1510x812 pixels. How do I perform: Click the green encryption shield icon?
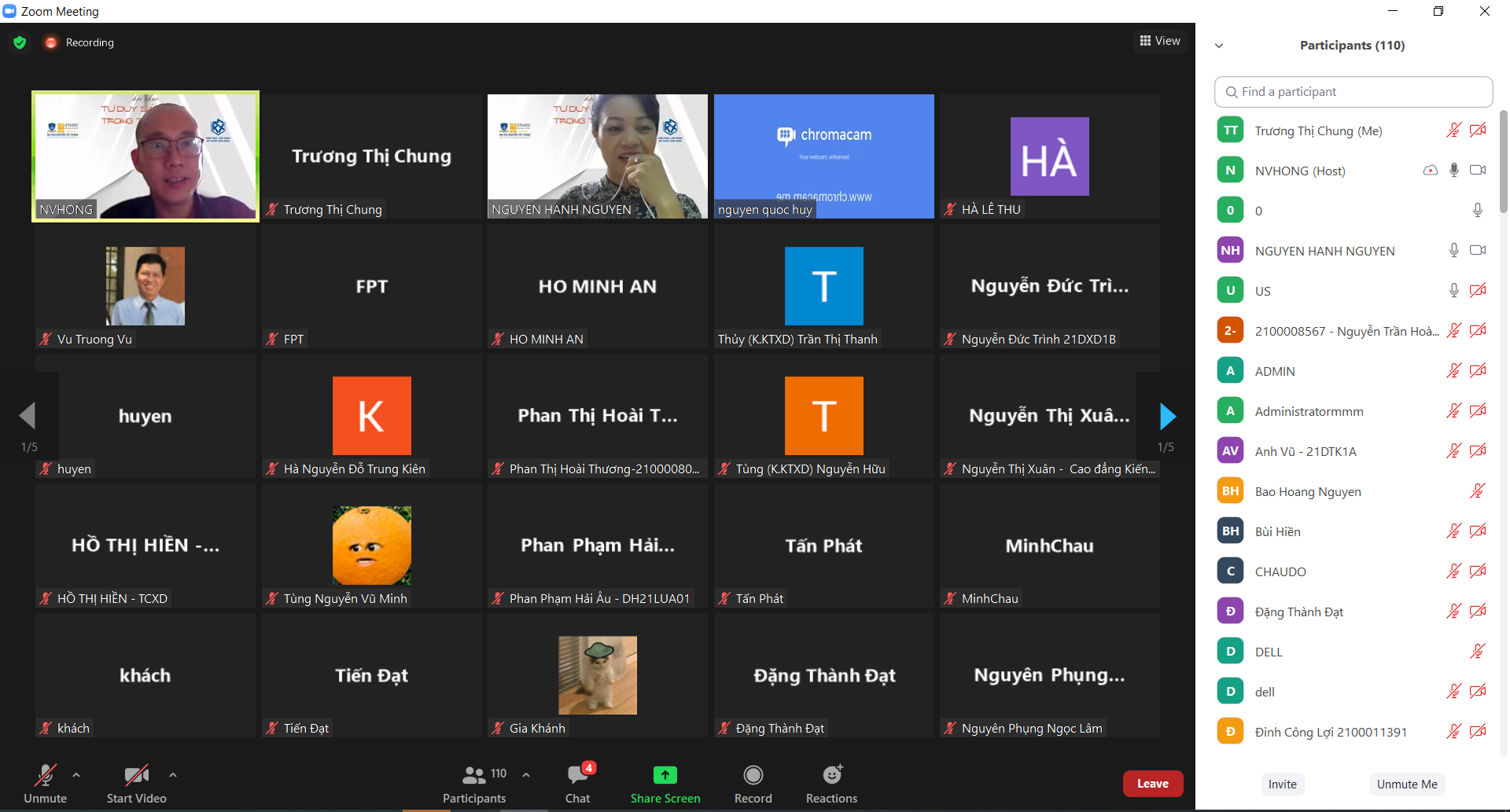[x=20, y=42]
